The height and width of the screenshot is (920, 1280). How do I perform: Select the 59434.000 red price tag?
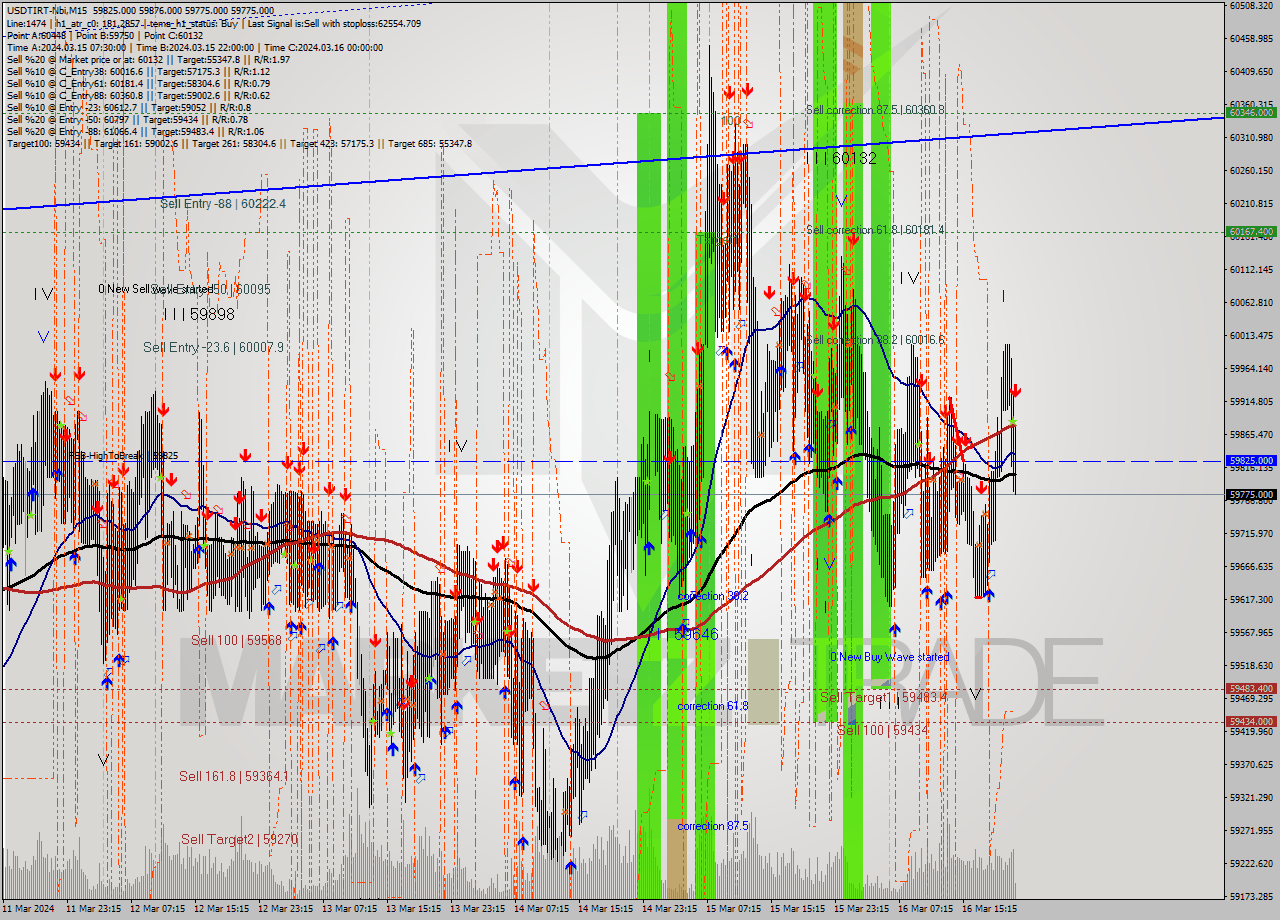1251,722
